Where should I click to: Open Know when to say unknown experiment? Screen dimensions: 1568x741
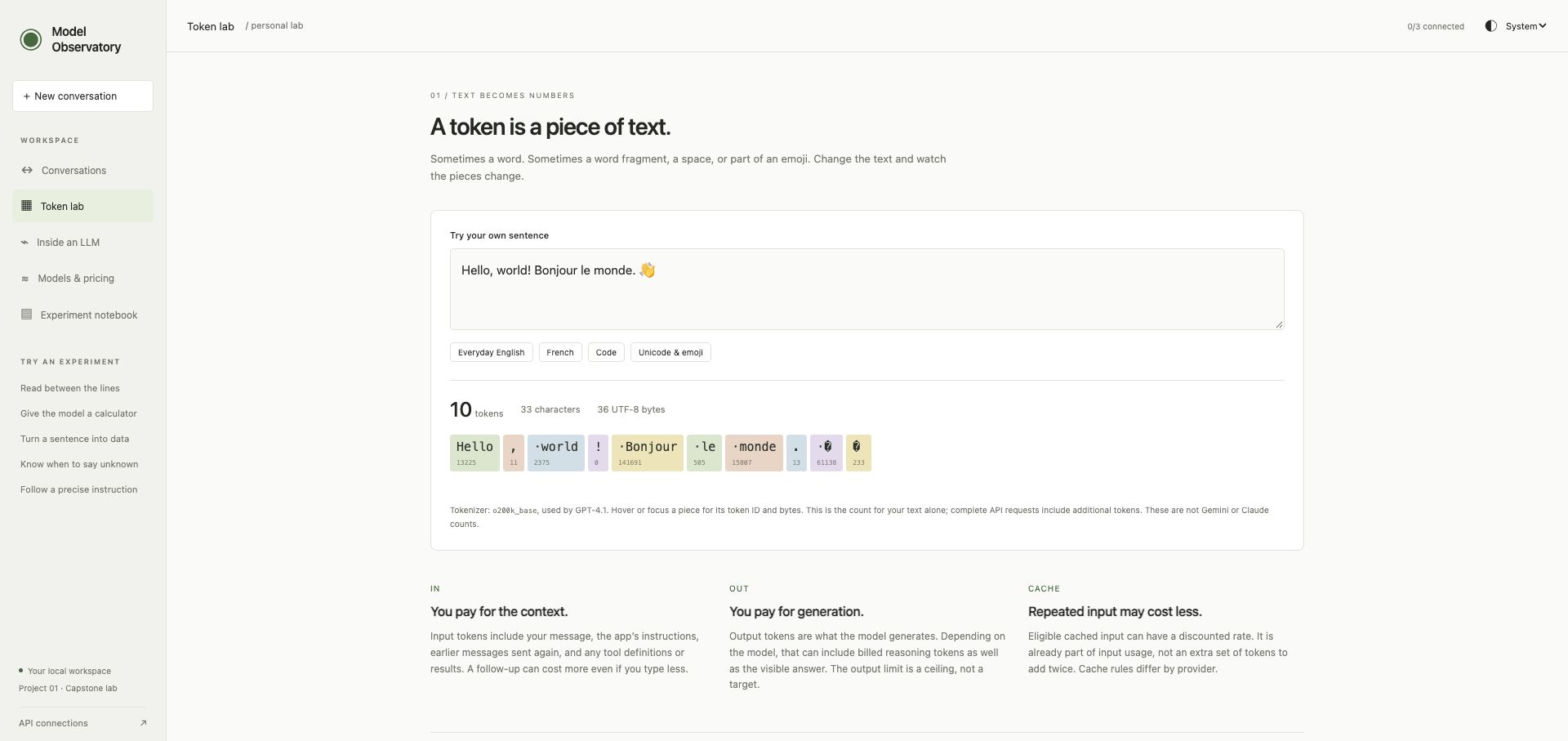(x=79, y=464)
